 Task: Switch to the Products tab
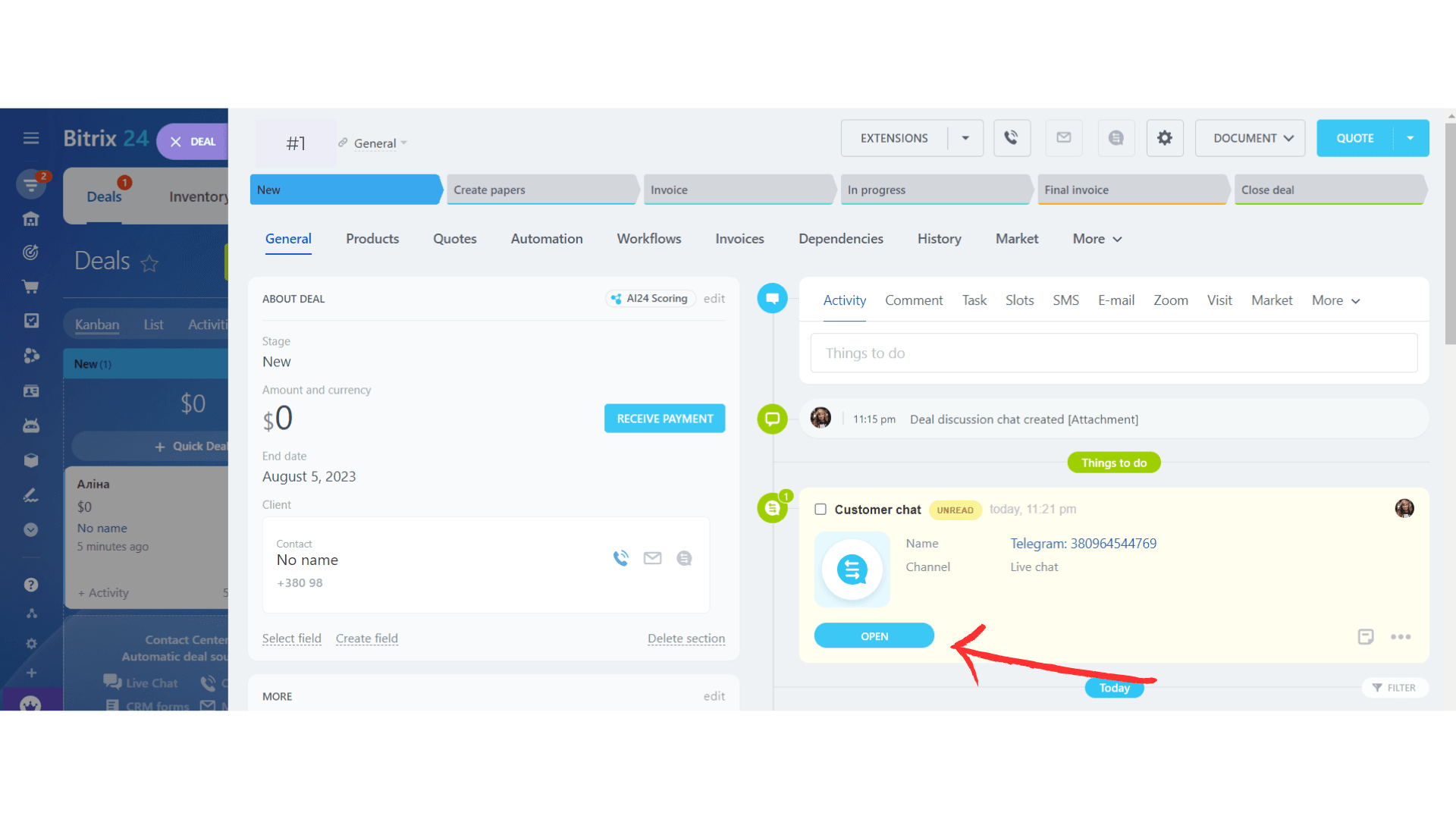(372, 239)
